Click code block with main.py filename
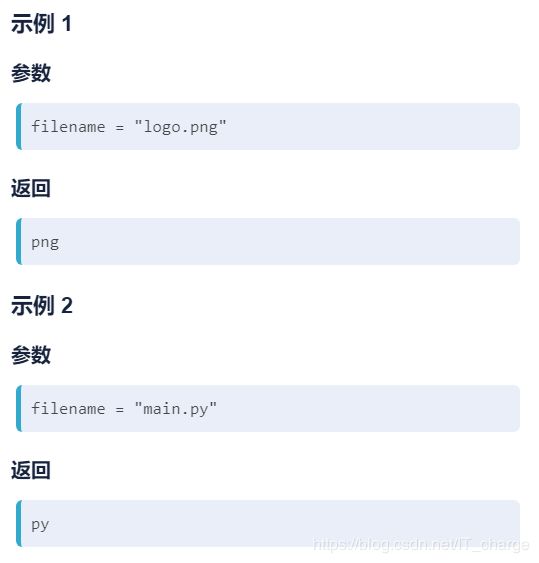 click(268, 408)
